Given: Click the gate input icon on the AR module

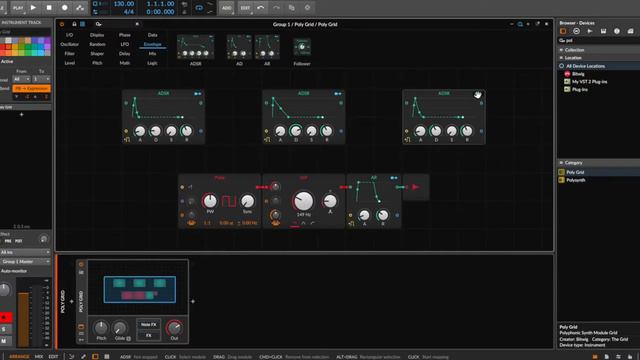Looking at the screenshot, I should [351, 224].
